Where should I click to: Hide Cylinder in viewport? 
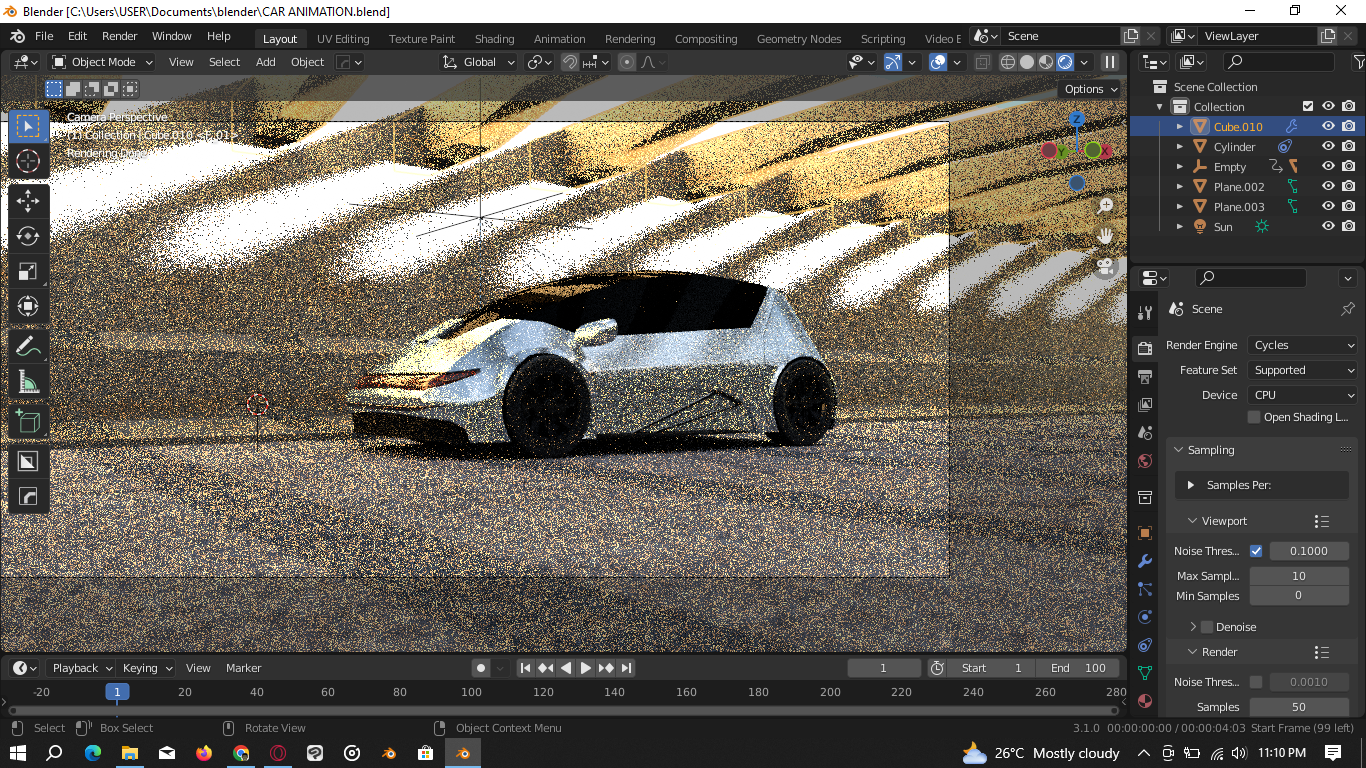click(1328, 147)
